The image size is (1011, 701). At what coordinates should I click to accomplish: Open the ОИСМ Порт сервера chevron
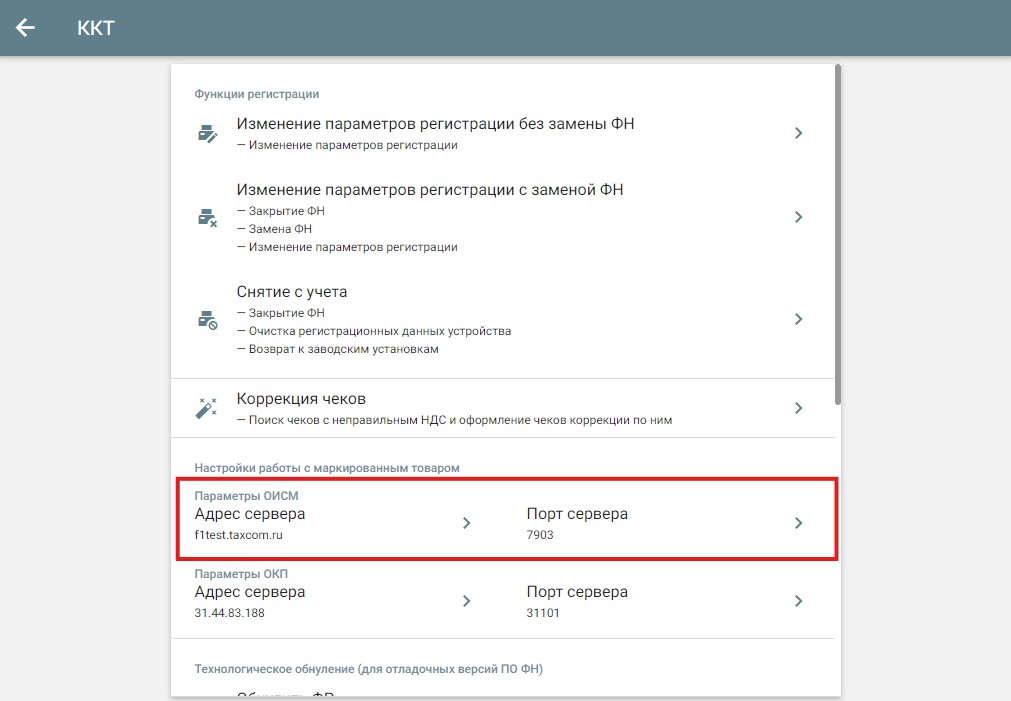798,523
